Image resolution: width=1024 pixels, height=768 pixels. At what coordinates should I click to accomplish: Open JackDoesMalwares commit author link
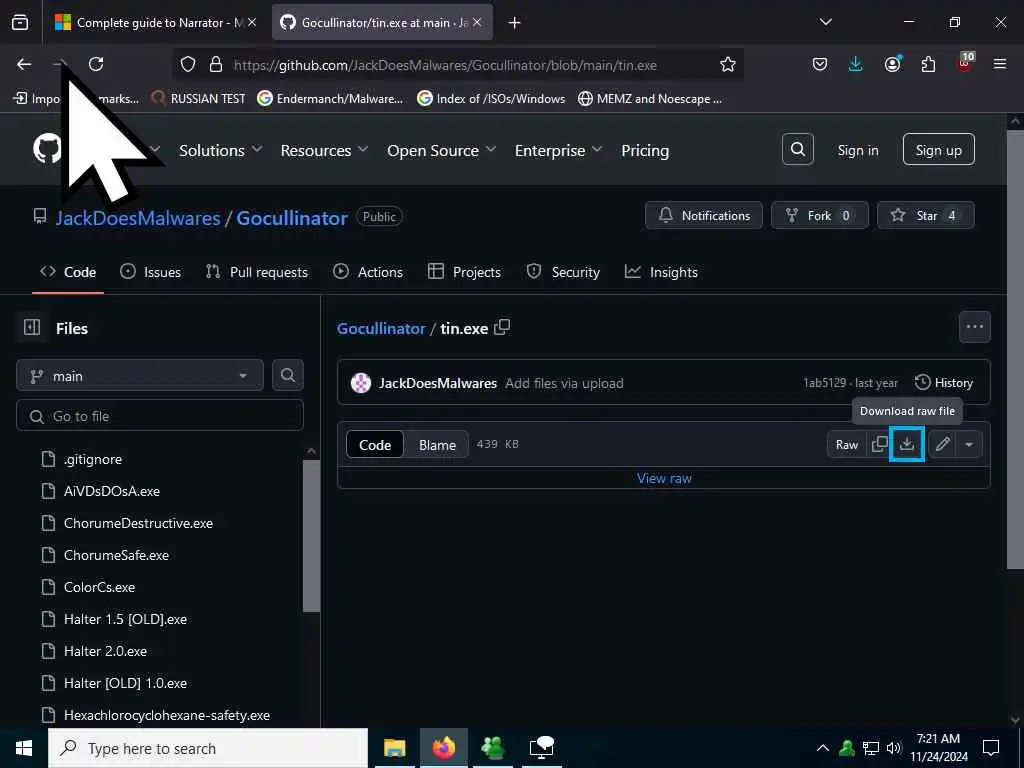[438, 383]
